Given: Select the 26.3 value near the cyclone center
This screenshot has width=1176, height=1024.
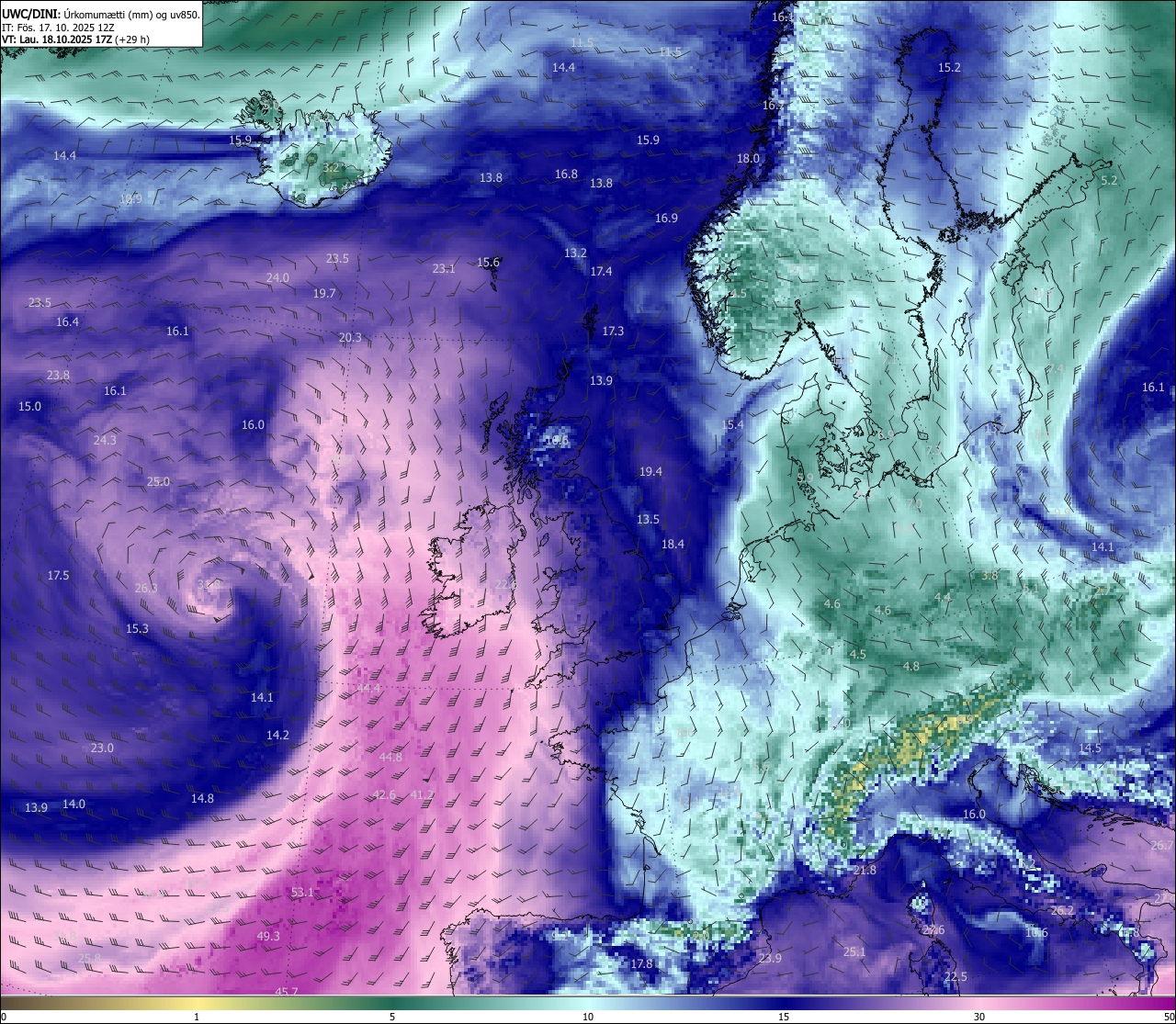Looking at the screenshot, I should click(x=146, y=588).
